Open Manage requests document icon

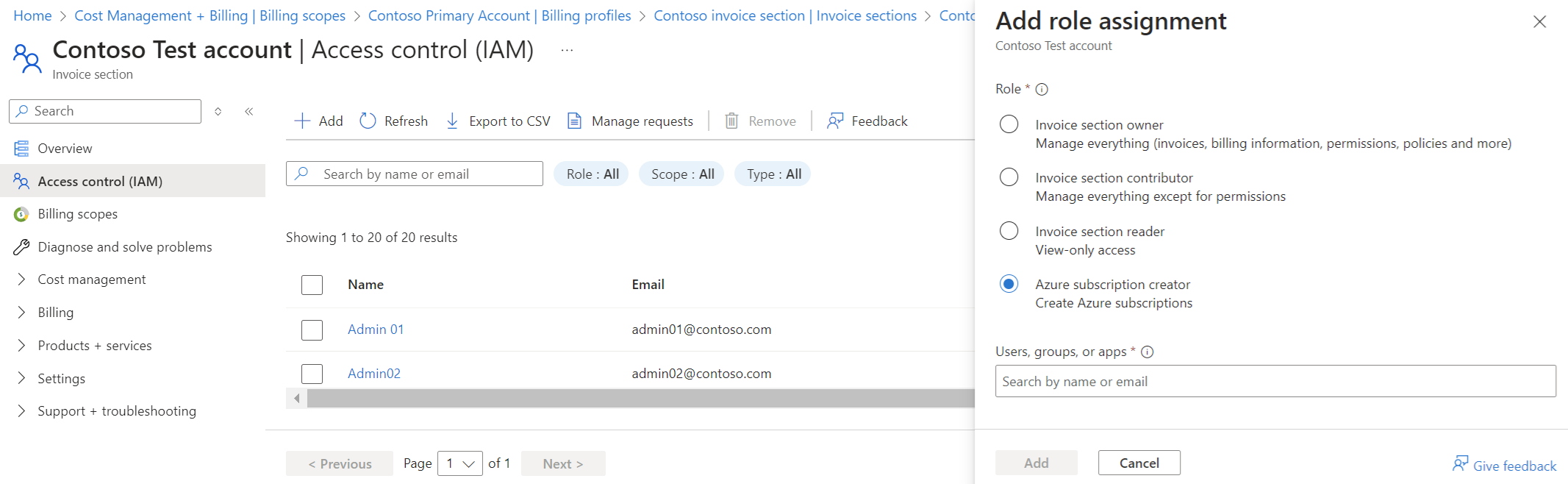[x=575, y=121]
